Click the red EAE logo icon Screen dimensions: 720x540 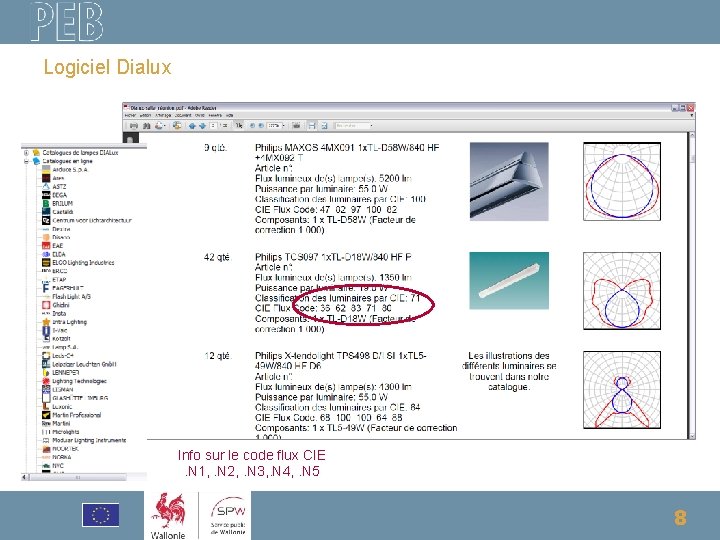(x=46, y=246)
